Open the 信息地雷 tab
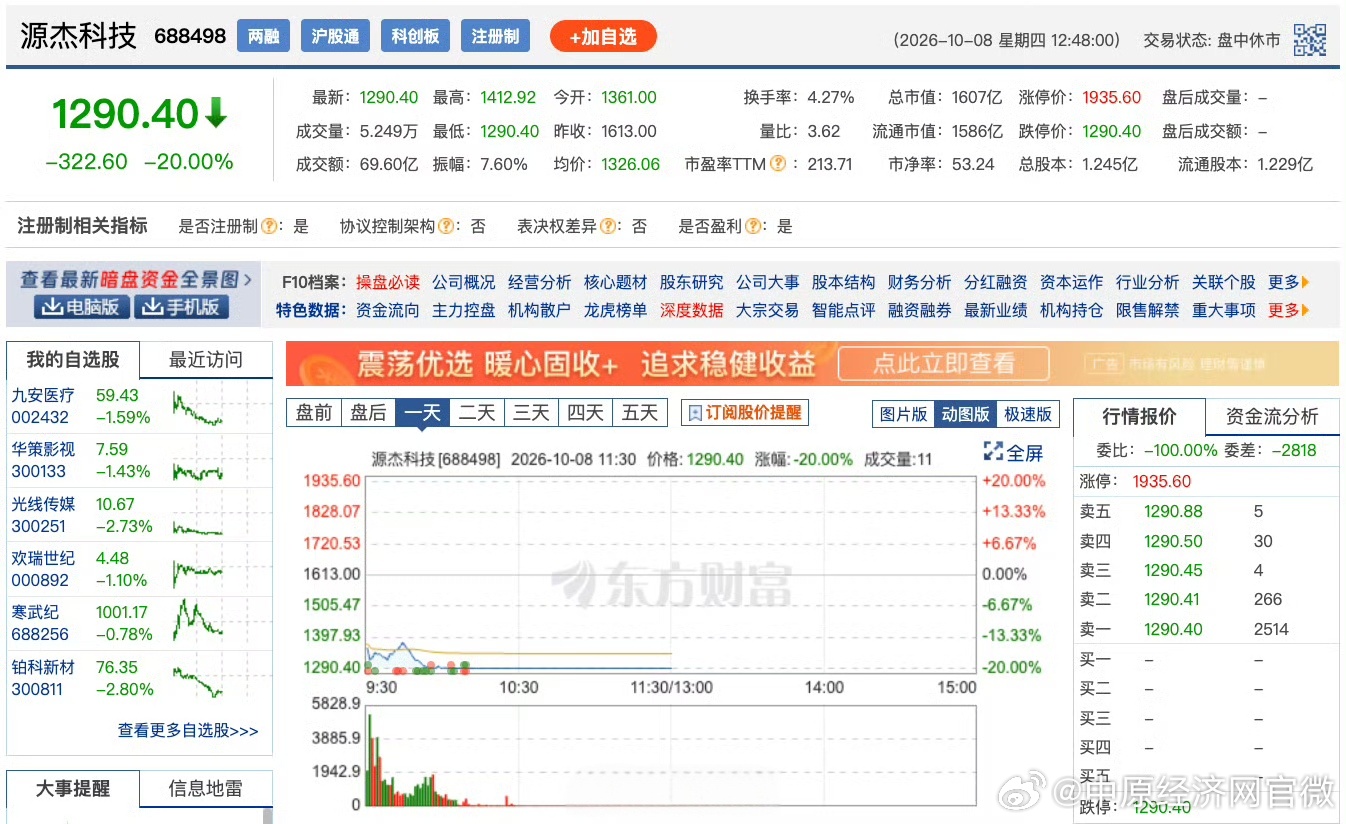The width and height of the screenshot is (1346, 824). point(206,788)
